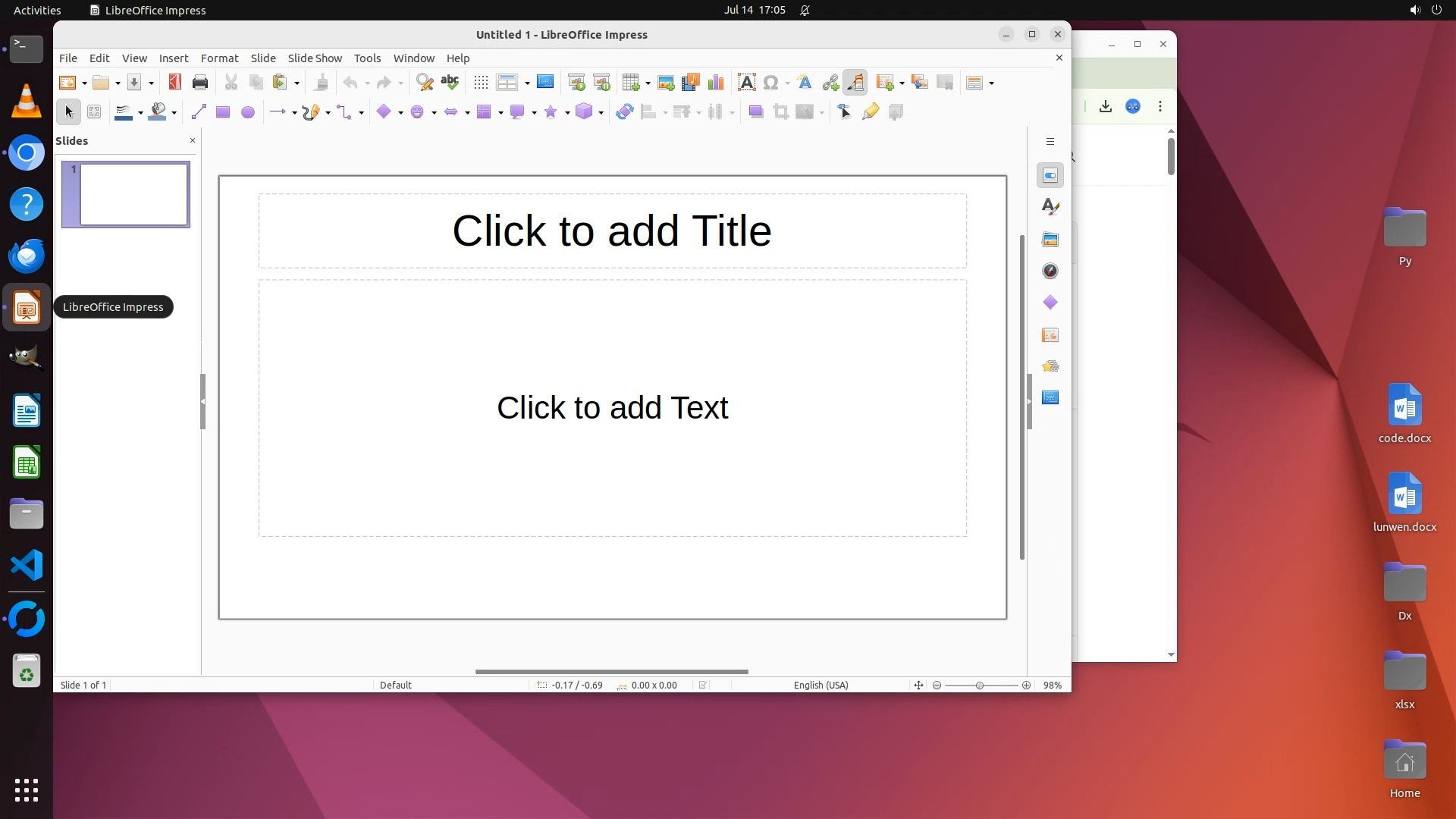Expand the Insert Table dropdown arrow
Viewport: 1456px width, 819px height.
click(648, 83)
